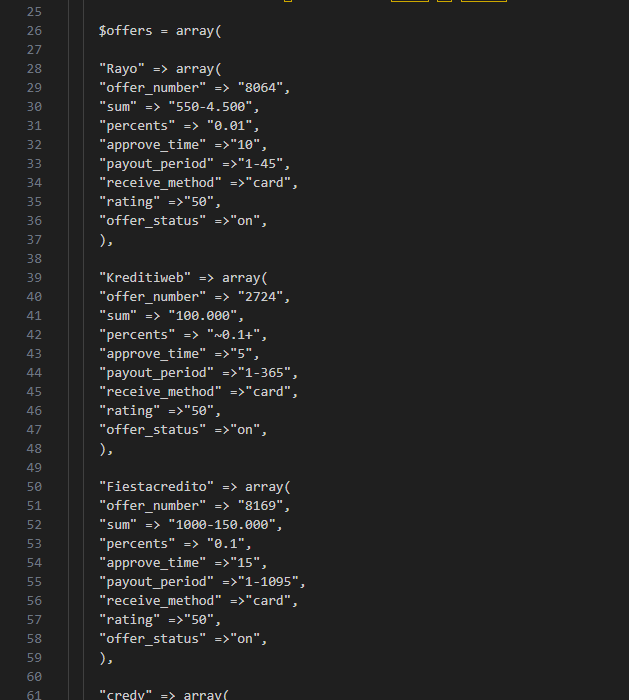Image resolution: width=629 pixels, height=700 pixels.
Task: Click line number 26 in the gutter
Action: 34,31
